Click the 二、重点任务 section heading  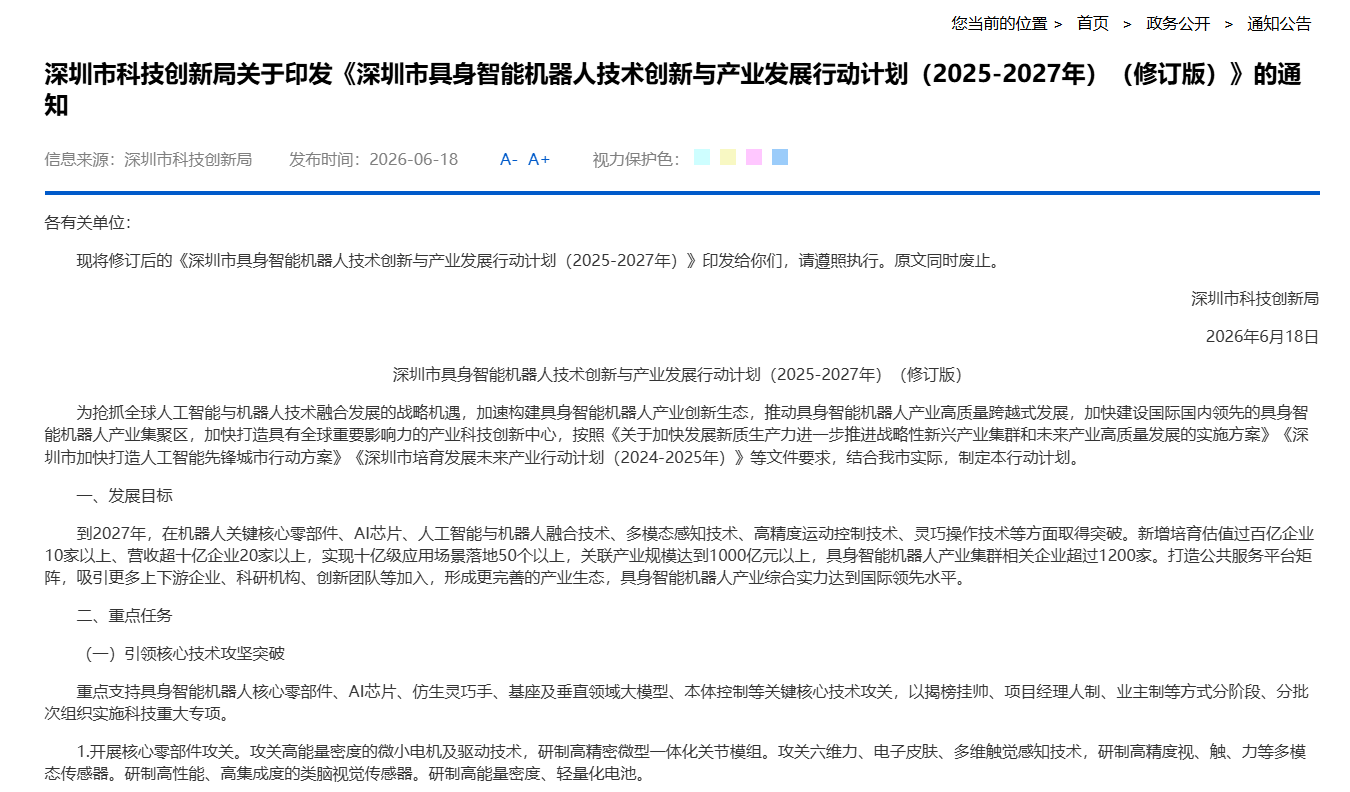pyautogui.click(x=125, y=615)
